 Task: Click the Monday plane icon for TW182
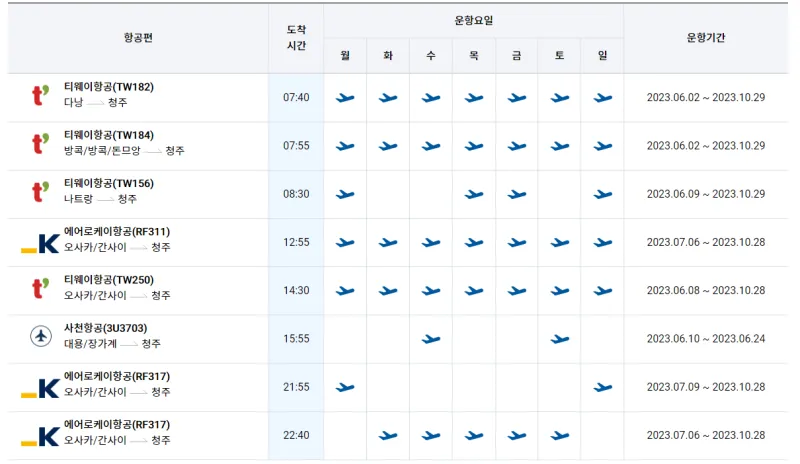tap(345, 98)
